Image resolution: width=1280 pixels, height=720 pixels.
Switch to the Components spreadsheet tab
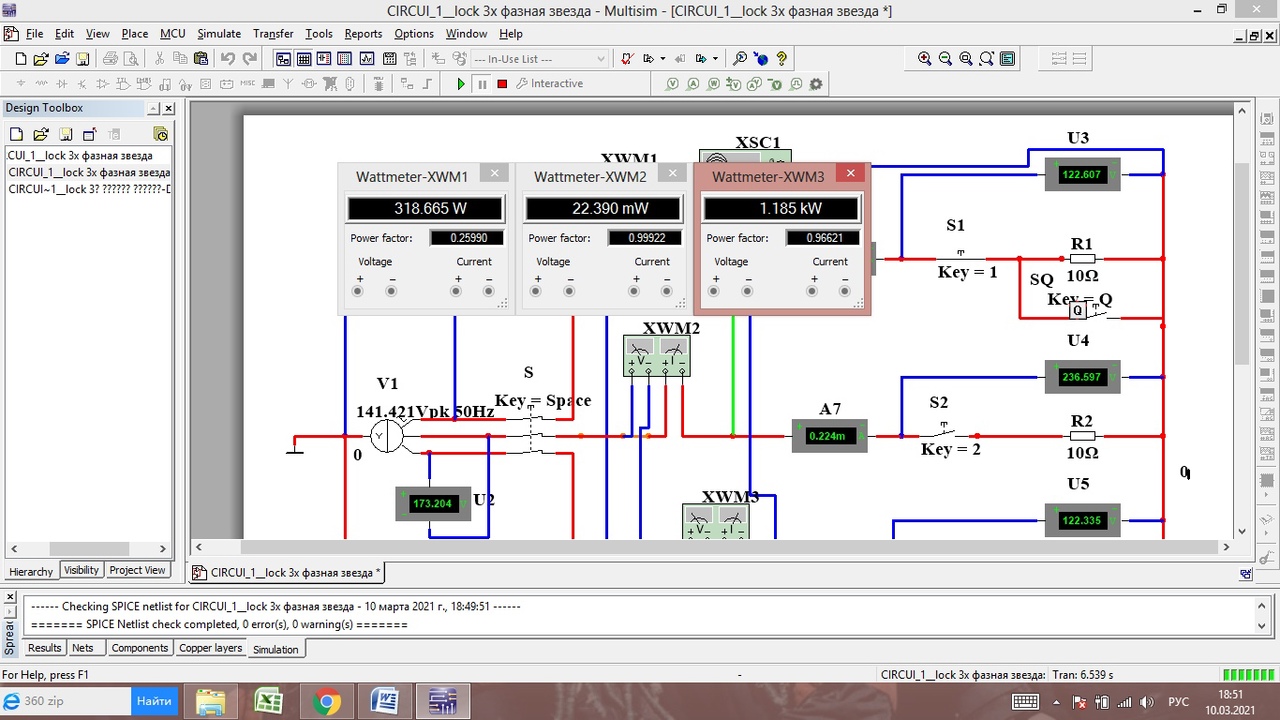(x=139, y=648)
